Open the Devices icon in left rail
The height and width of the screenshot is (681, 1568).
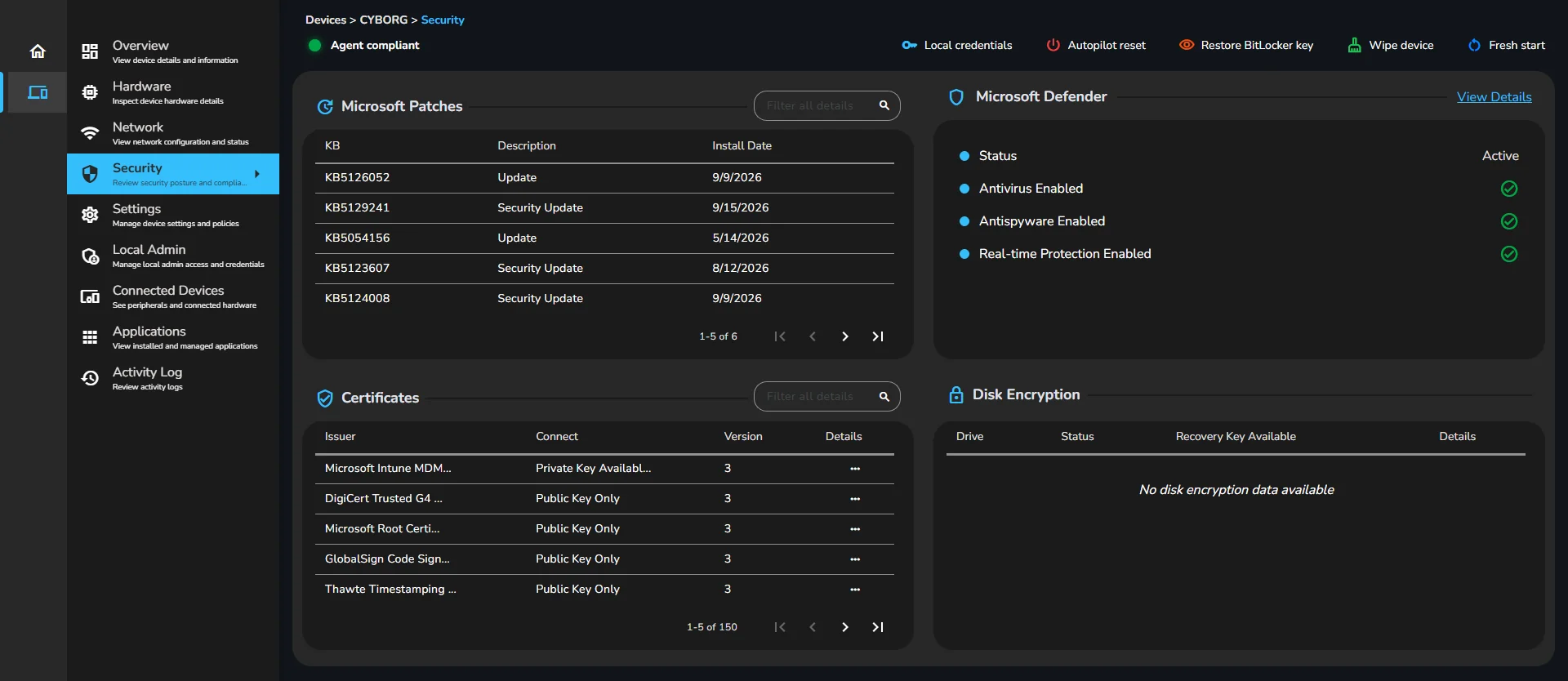click(x=38, y=92)
